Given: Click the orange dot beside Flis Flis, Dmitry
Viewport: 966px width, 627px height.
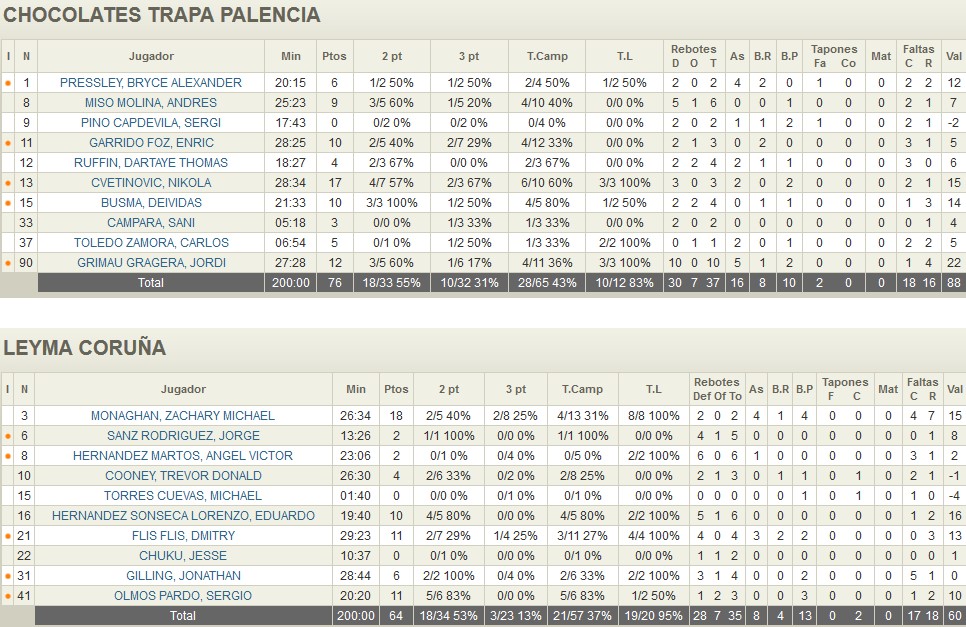Looking at the screenshot, I should click(8, 536).
